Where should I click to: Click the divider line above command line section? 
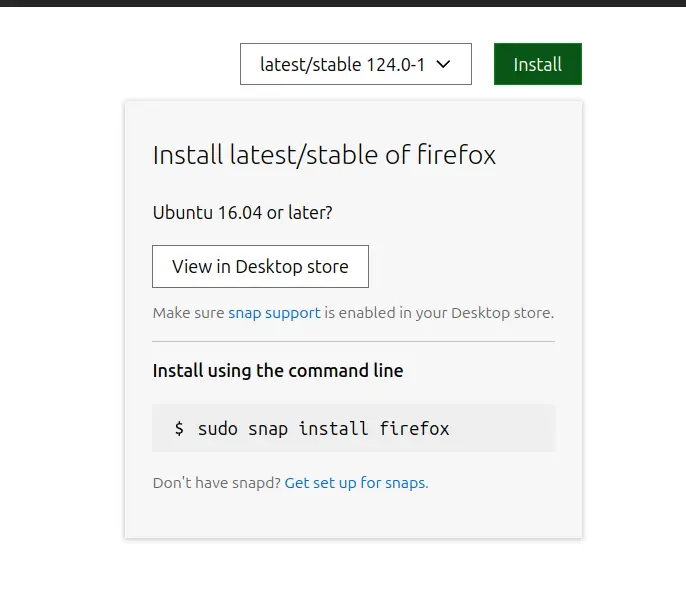point(353,341)
